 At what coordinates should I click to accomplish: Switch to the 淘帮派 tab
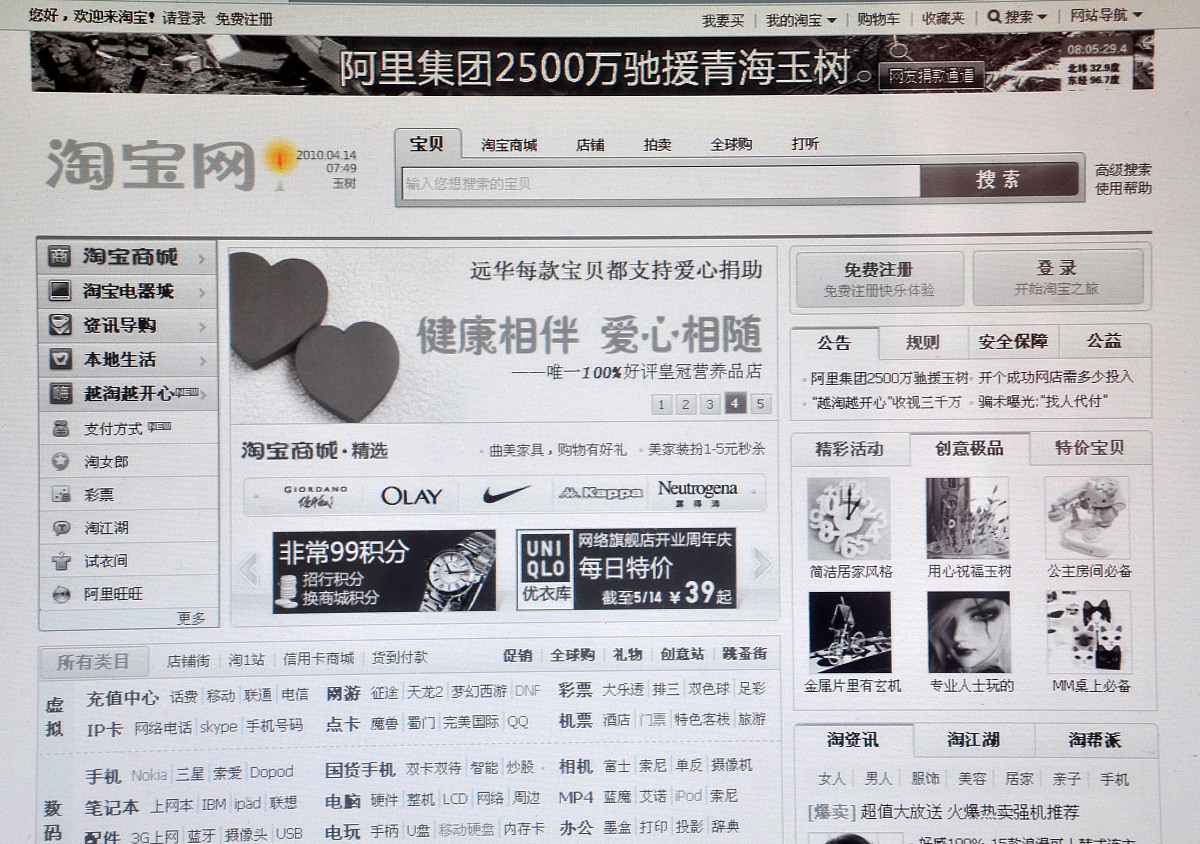click(1095, 740)
